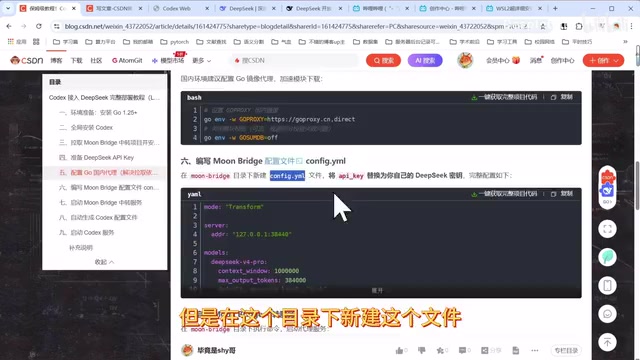Go to TOC item 七 Moon Bridge
The width and height of the screenshot is (640, 360).
pos(100,202)
